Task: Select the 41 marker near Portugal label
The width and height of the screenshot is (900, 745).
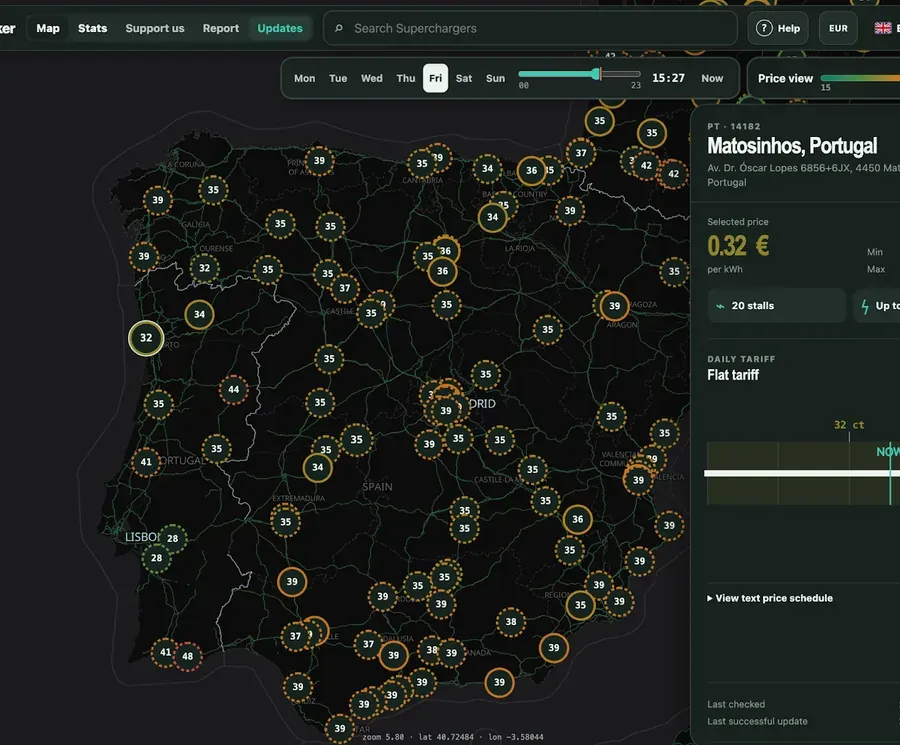Action: click(146, 462)
